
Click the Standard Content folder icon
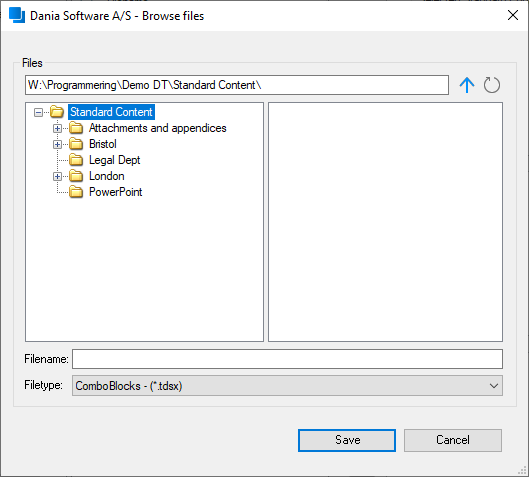pyautogui.click(x=57, y=112)
